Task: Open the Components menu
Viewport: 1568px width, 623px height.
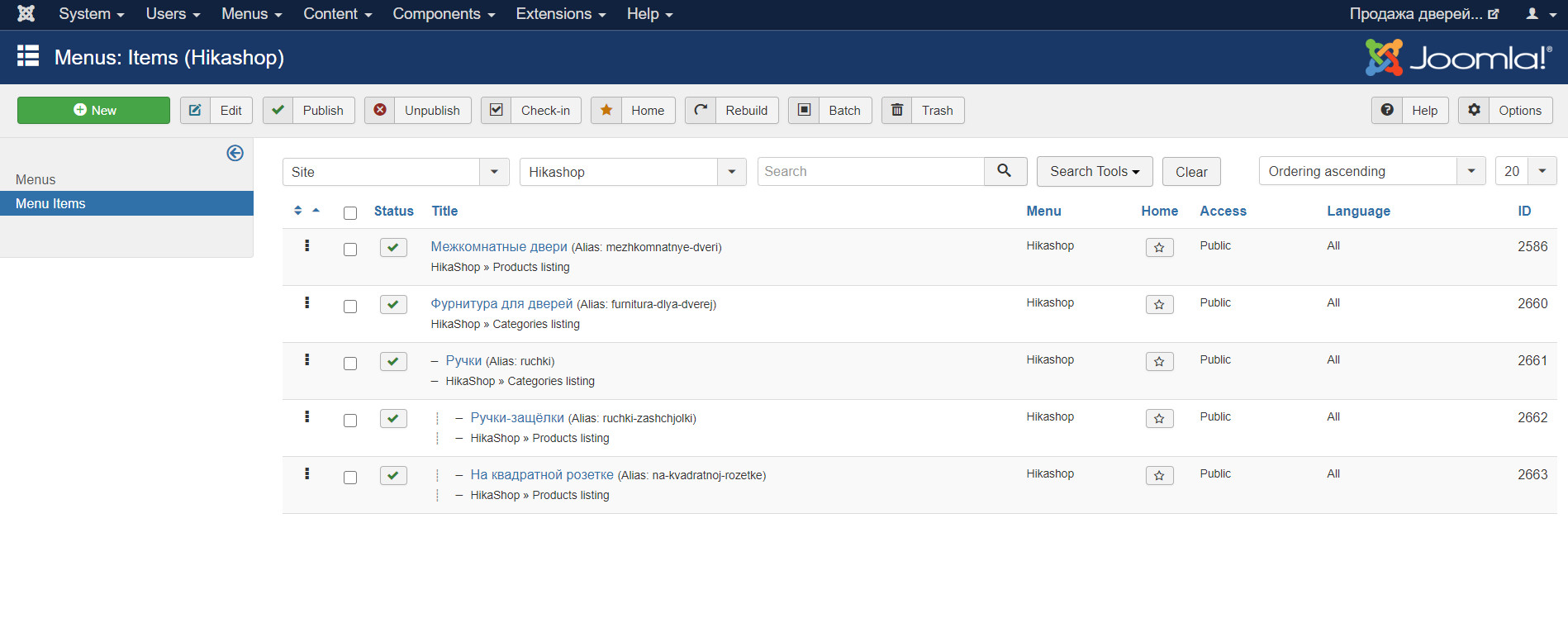Action: (444, 14)
